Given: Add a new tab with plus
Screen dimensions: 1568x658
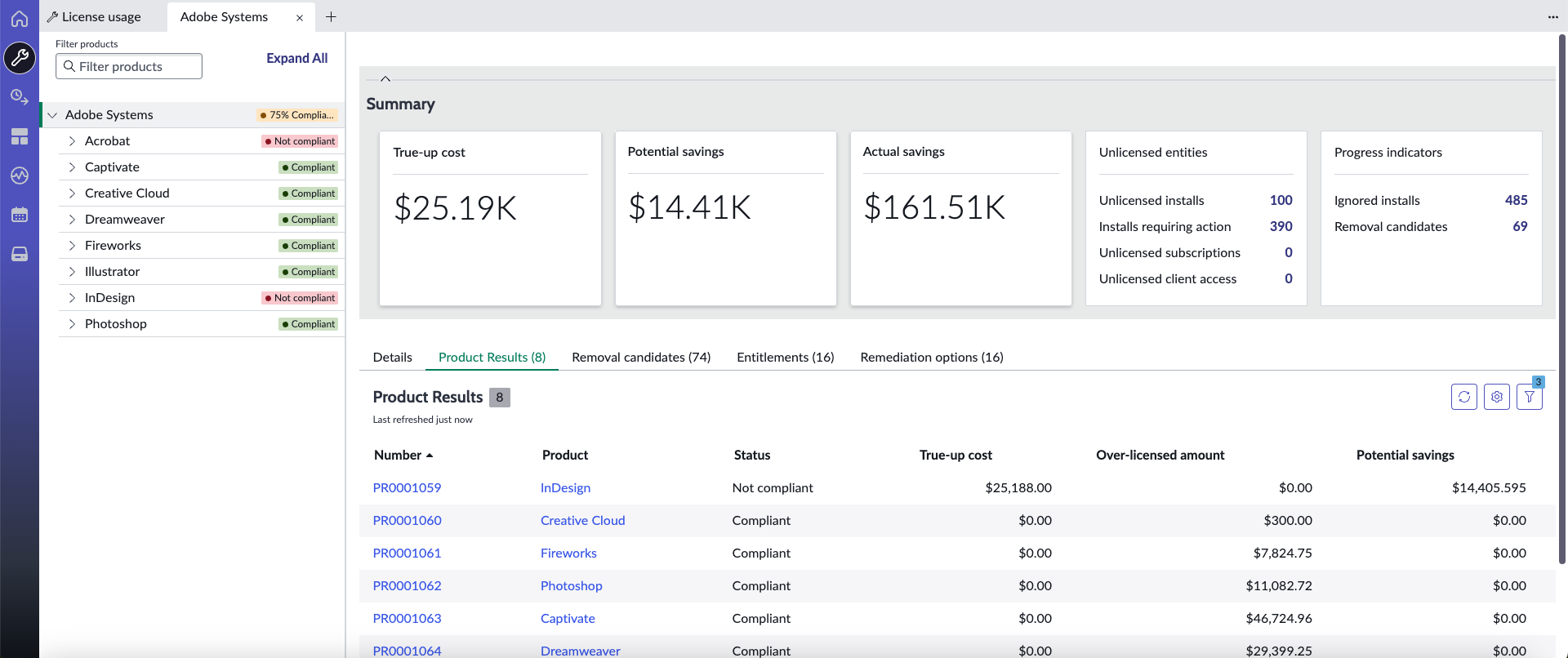Looking at the screenshot, I should (331, 16).
